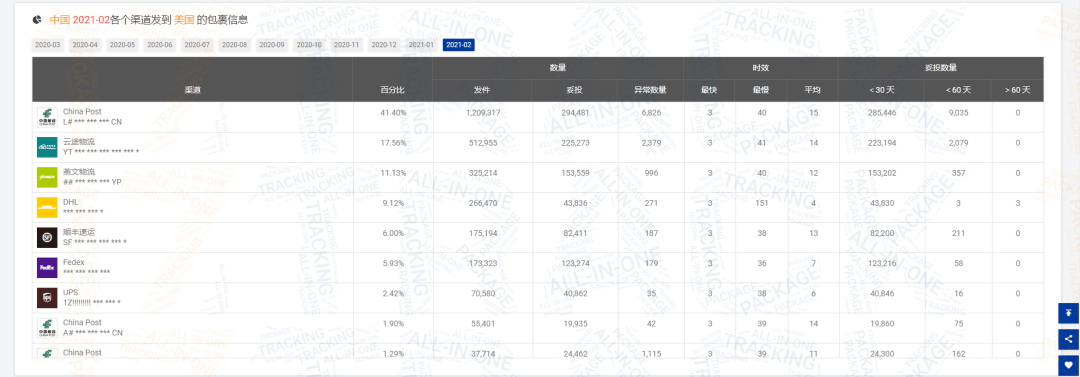Click the 异常数量 column header
This screenshot has height=377, width=1080.
click(x=650, y=90)
